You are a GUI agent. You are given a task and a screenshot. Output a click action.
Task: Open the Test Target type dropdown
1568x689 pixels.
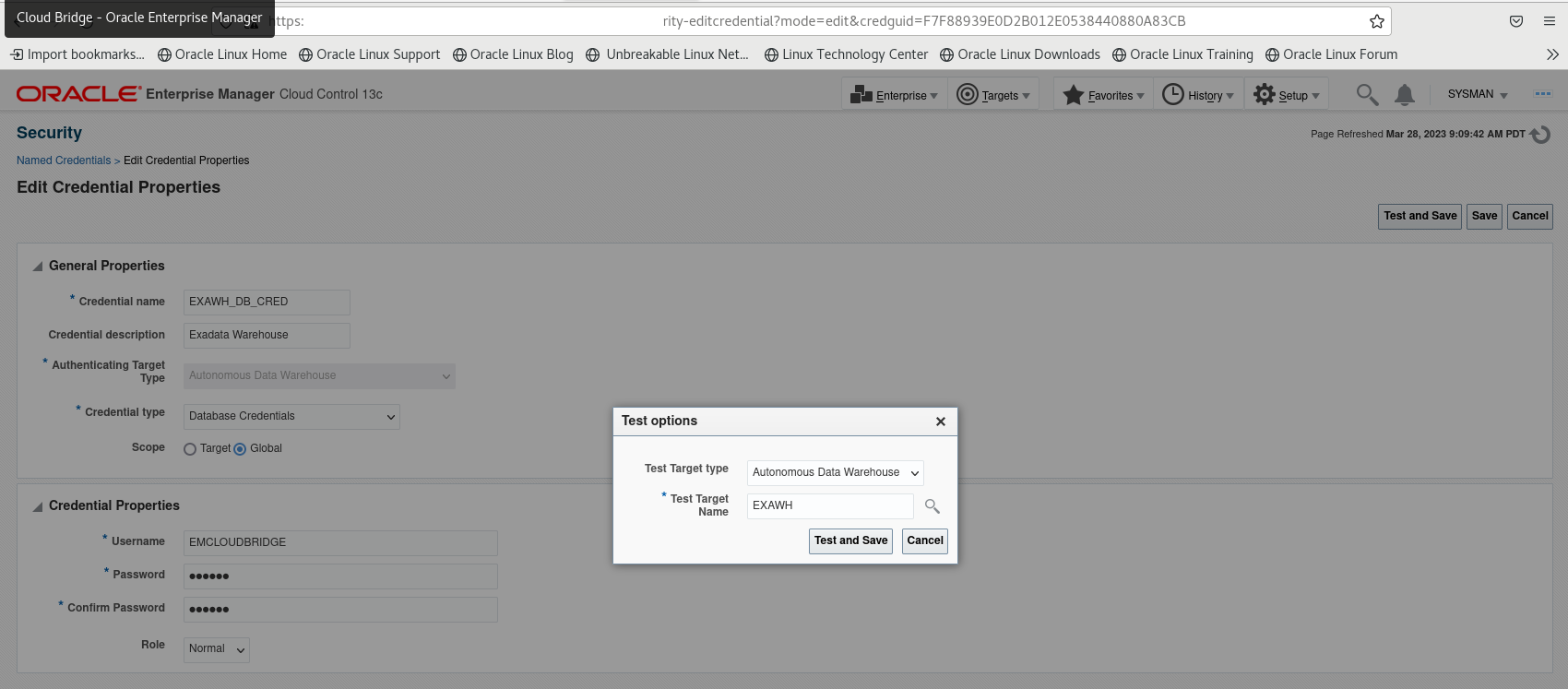(x=836, y=472)
